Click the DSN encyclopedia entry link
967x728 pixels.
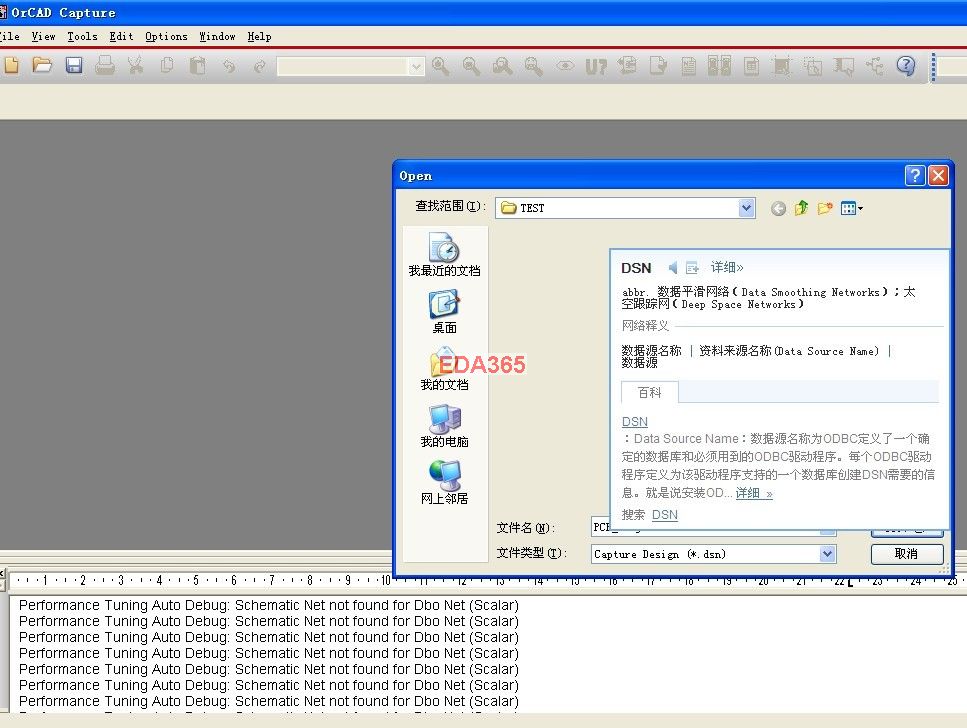(635, 422)
